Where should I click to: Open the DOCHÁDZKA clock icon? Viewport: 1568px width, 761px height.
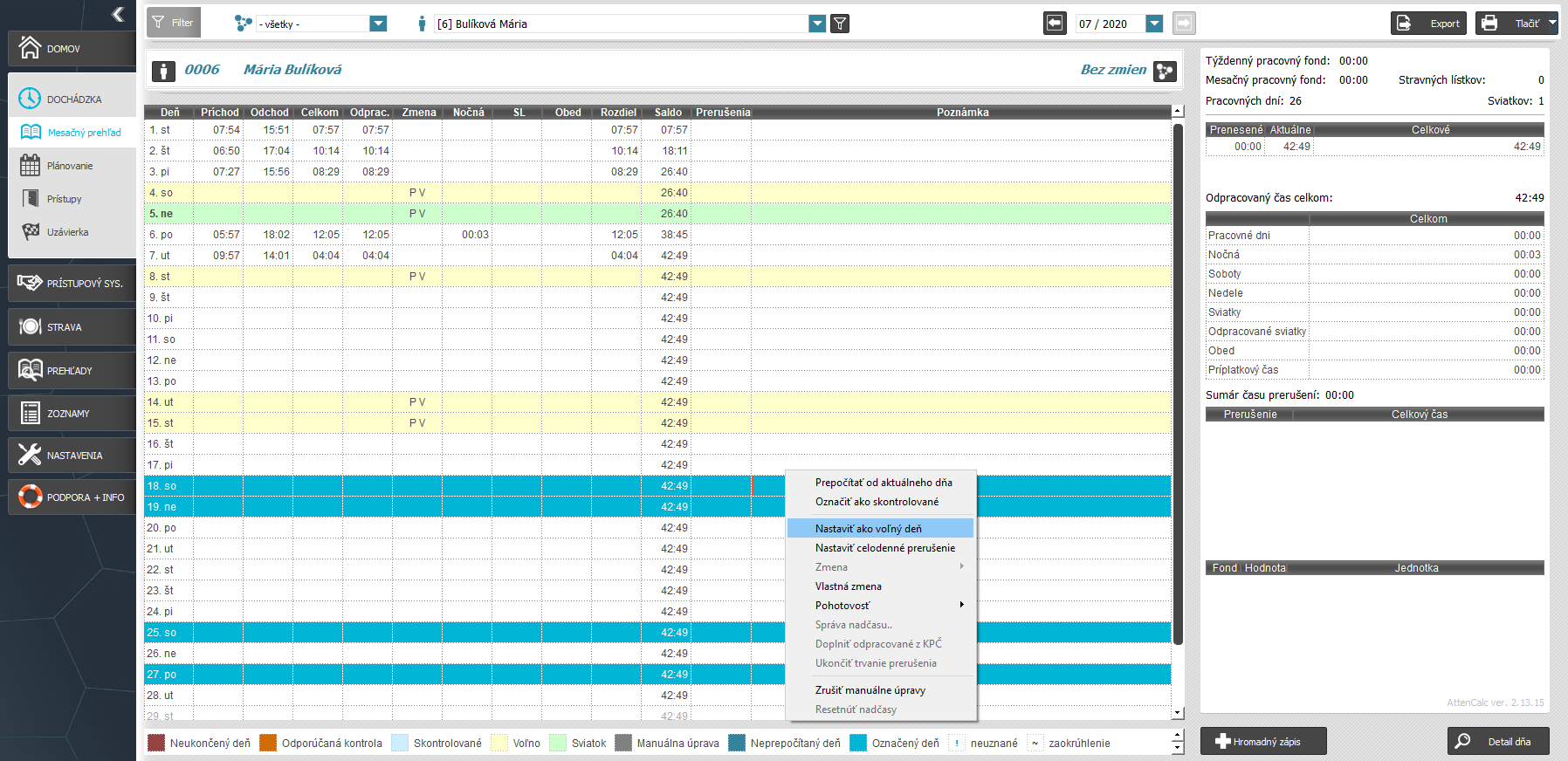pyautogui.click(x=30, y=99)
